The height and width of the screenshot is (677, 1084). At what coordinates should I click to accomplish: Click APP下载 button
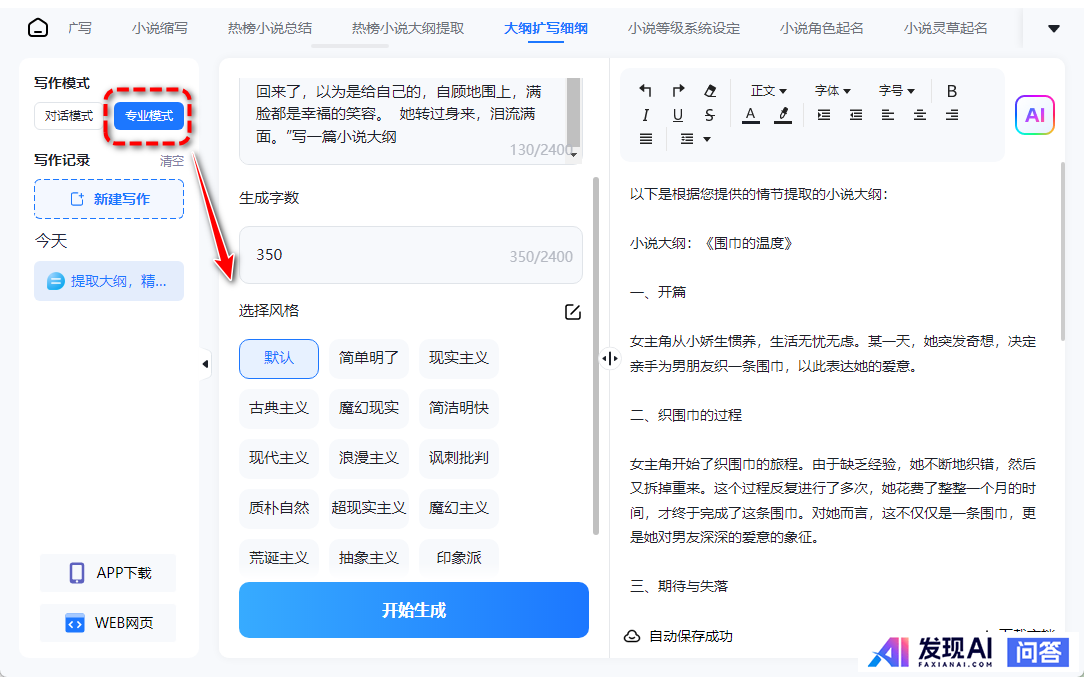click(108, 573)
